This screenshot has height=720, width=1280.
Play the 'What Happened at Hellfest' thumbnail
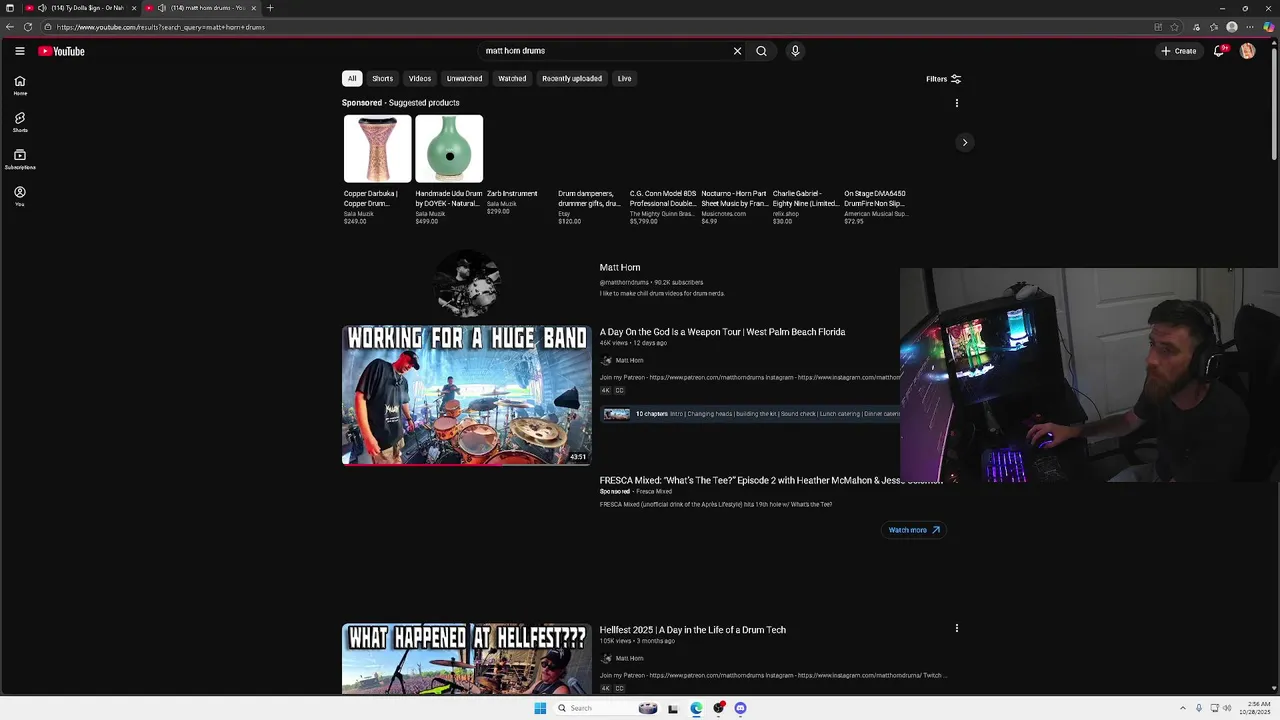pyautogui.click(x=467, y=659)
